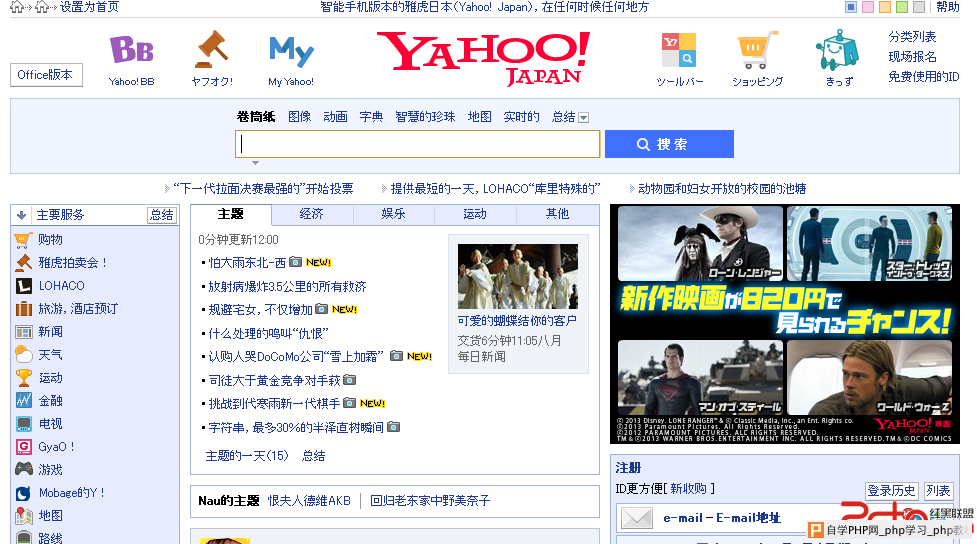Click the 天气 weather sidebar icon

(24, 355)
